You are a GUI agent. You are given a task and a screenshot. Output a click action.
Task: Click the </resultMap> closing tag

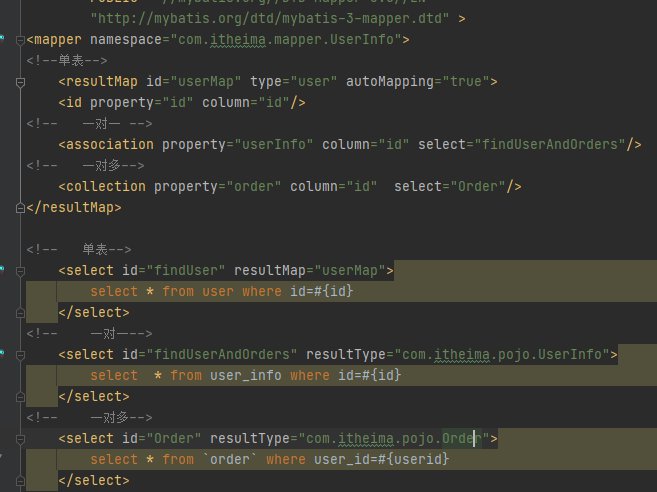click(74, 207)
